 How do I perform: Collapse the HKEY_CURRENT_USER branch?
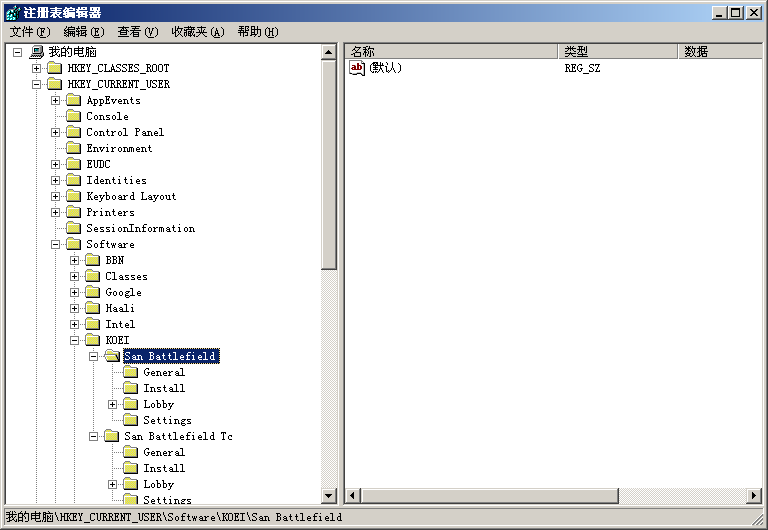[37, 84]
